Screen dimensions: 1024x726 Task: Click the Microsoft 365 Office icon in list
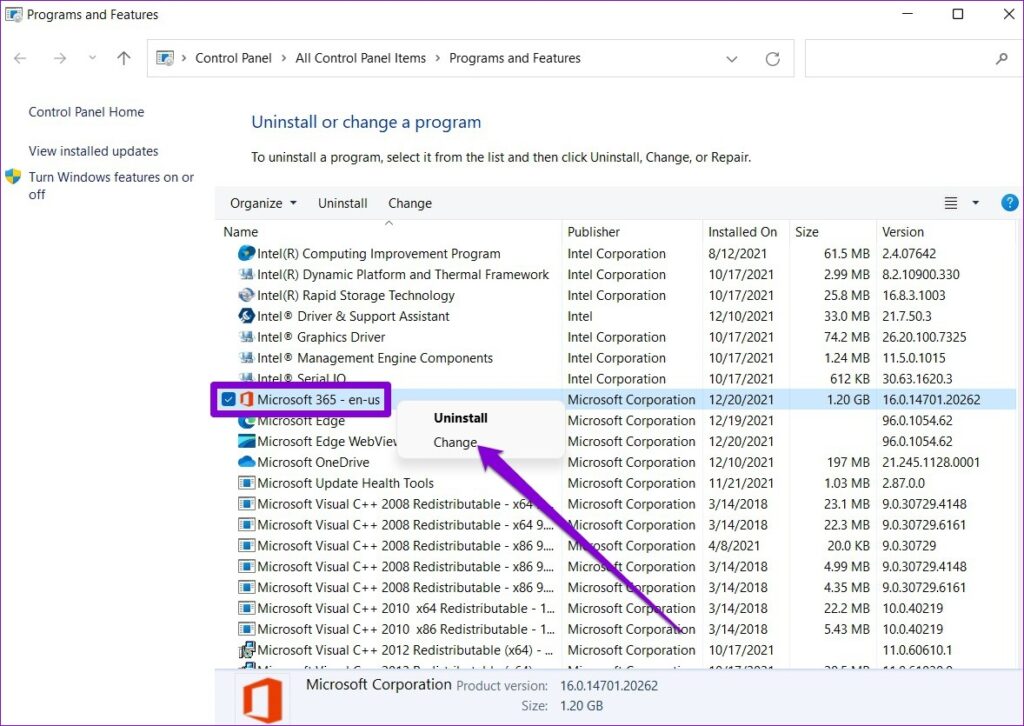(x=246, y=400)
